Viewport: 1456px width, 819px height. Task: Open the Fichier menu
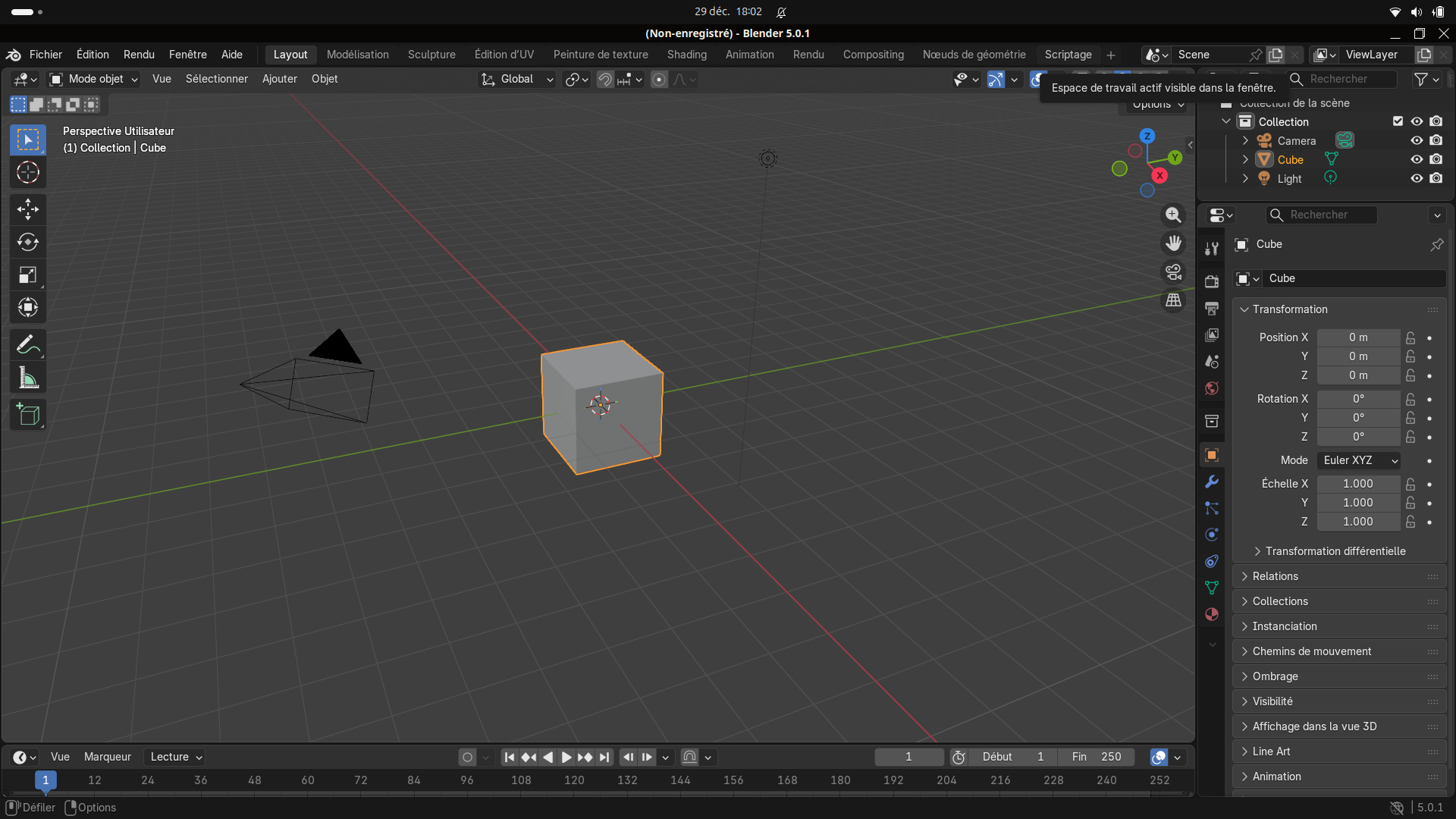coord(45,55)
